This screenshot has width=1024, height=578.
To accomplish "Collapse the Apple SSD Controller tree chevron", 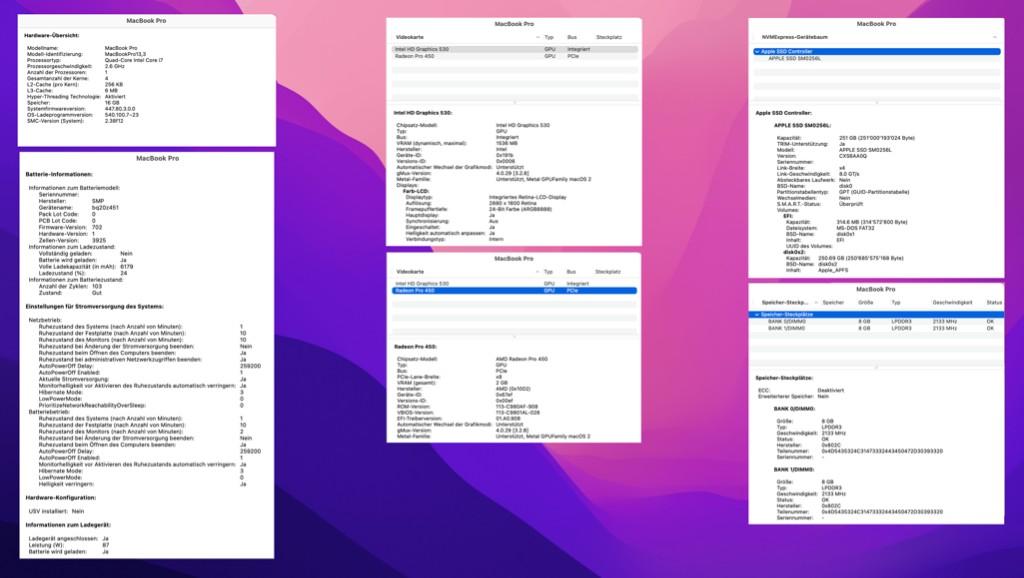I will click(x=757, y=52).
